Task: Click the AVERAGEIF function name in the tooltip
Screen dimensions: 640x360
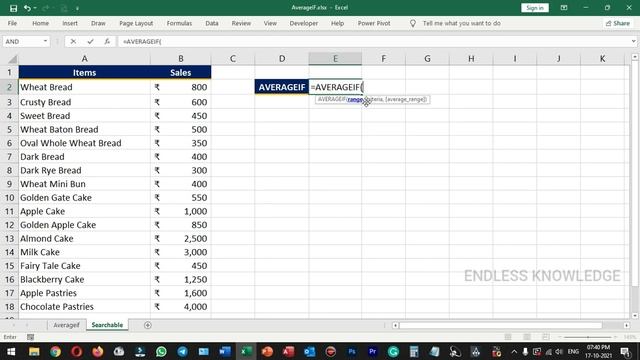Action: pos(331,99)
